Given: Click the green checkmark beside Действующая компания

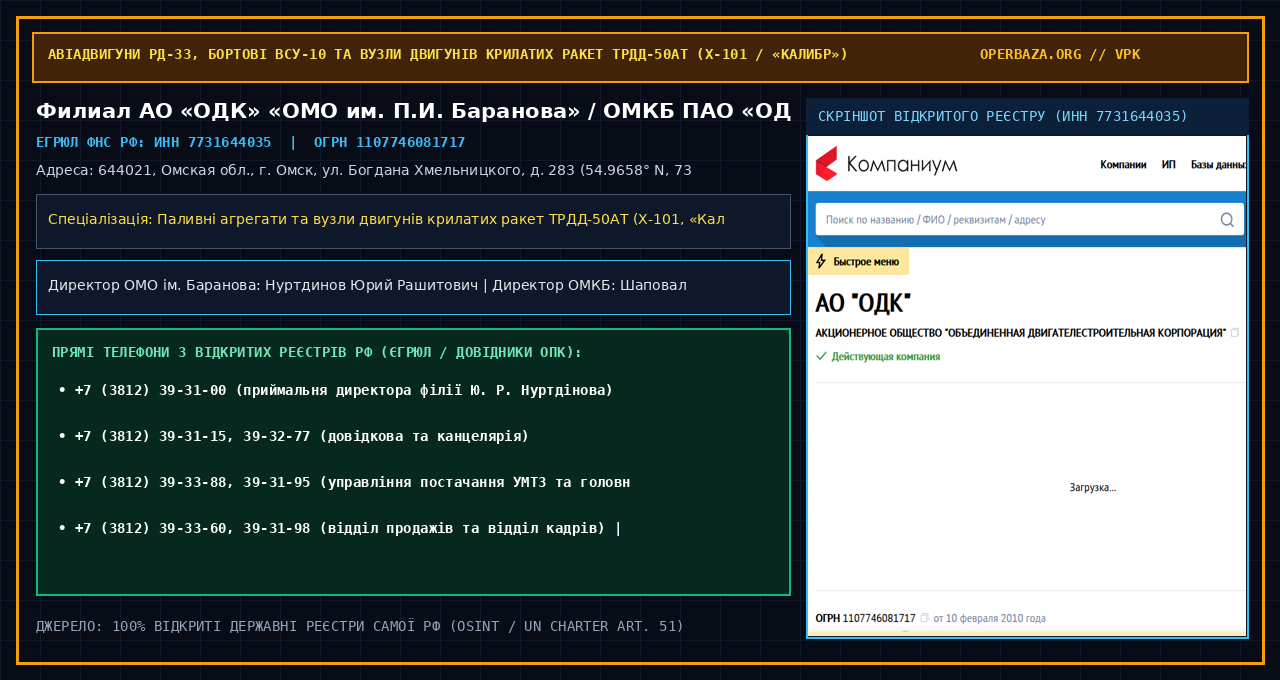Looking at the screenshot, I should pyautogui.click(x=821, y=356).
